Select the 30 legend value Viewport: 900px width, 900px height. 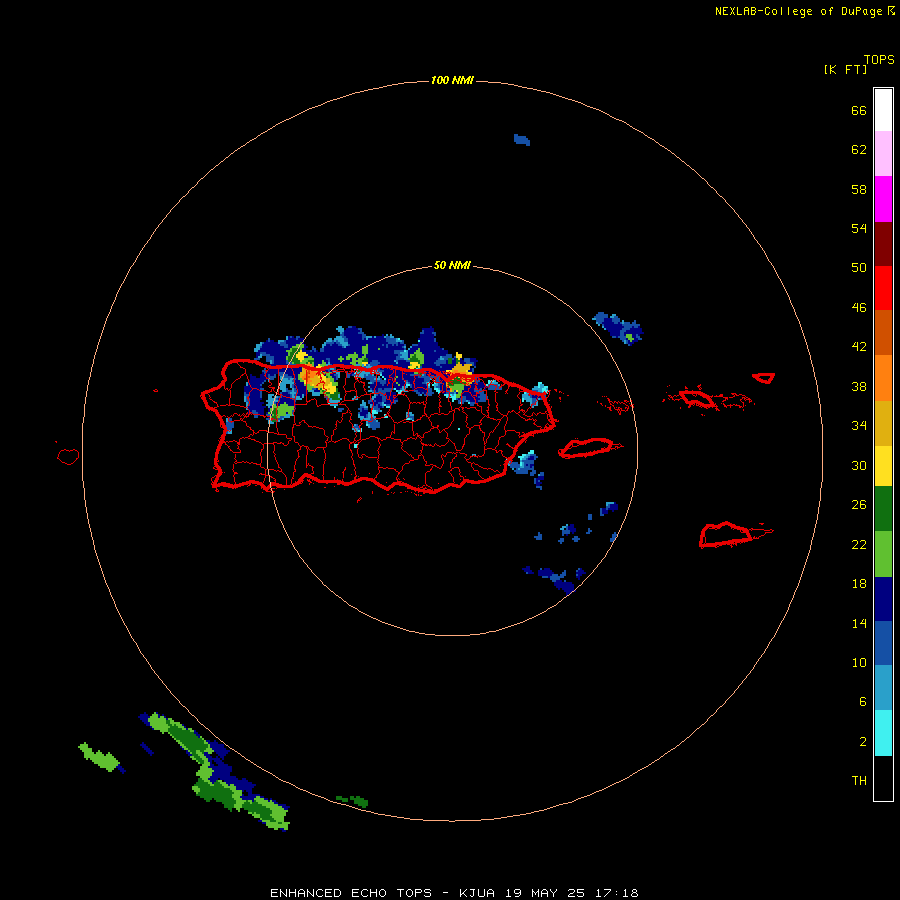(x=859, y=465)
